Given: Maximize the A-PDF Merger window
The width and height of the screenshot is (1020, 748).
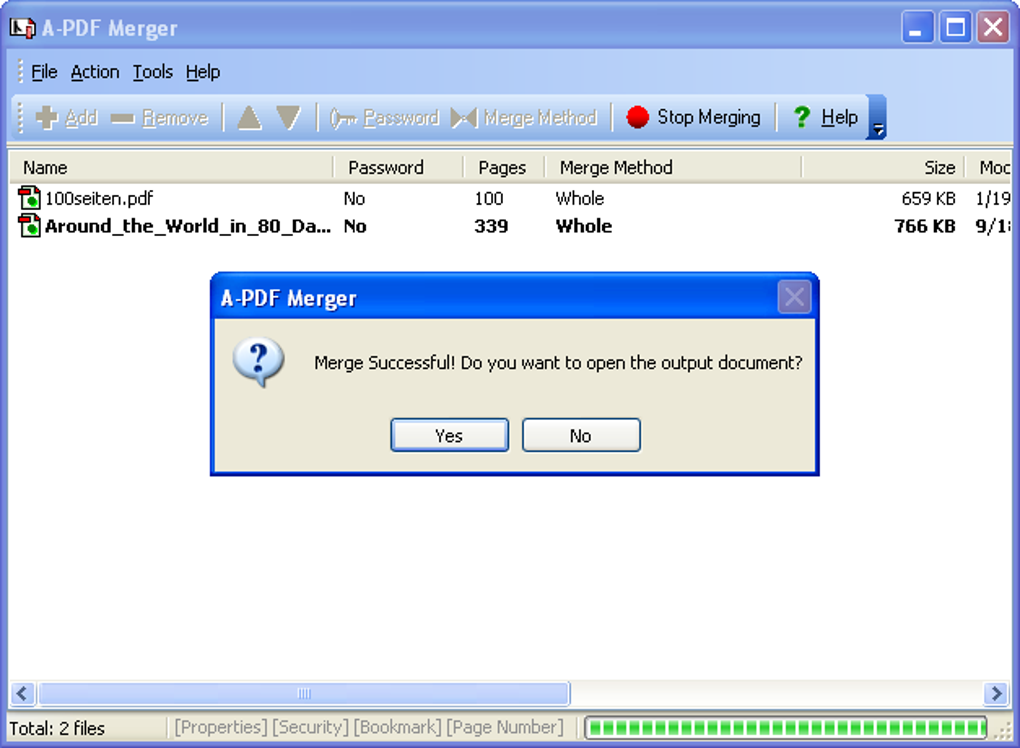Looking at the screenshot, I should coord(955,28).
